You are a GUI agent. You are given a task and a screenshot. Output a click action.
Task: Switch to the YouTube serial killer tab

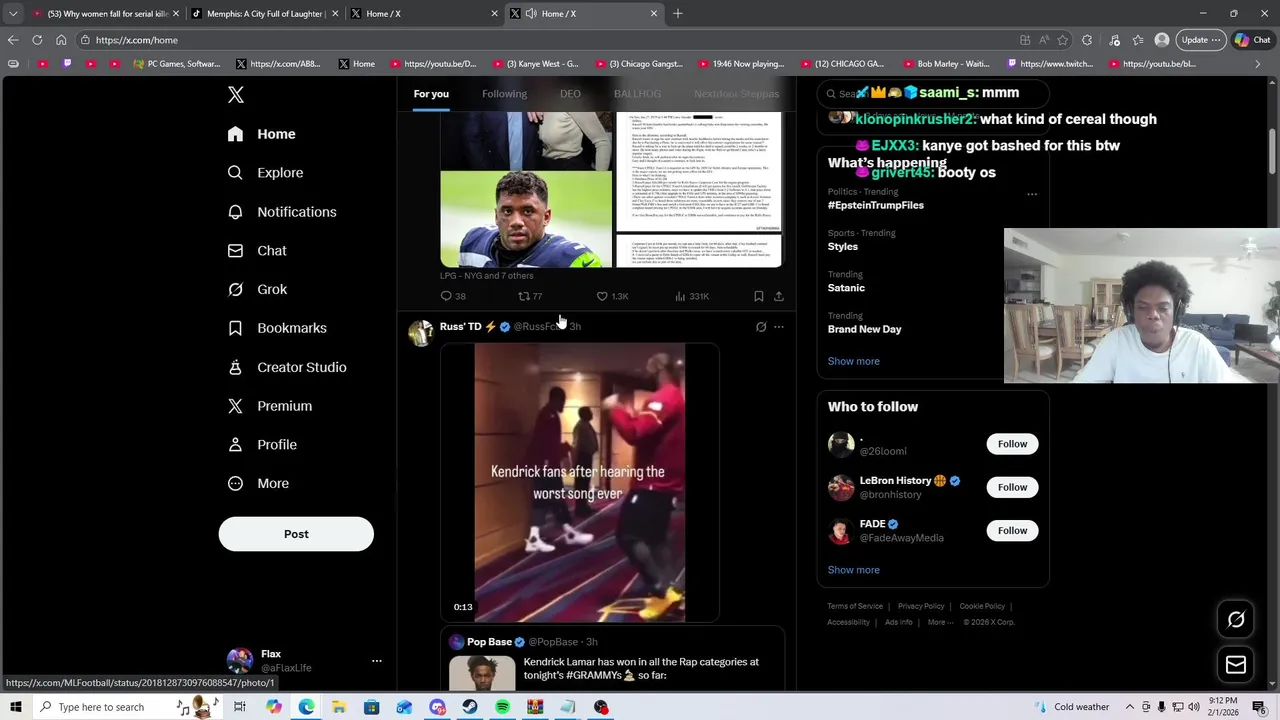click(x=107, y=14)
